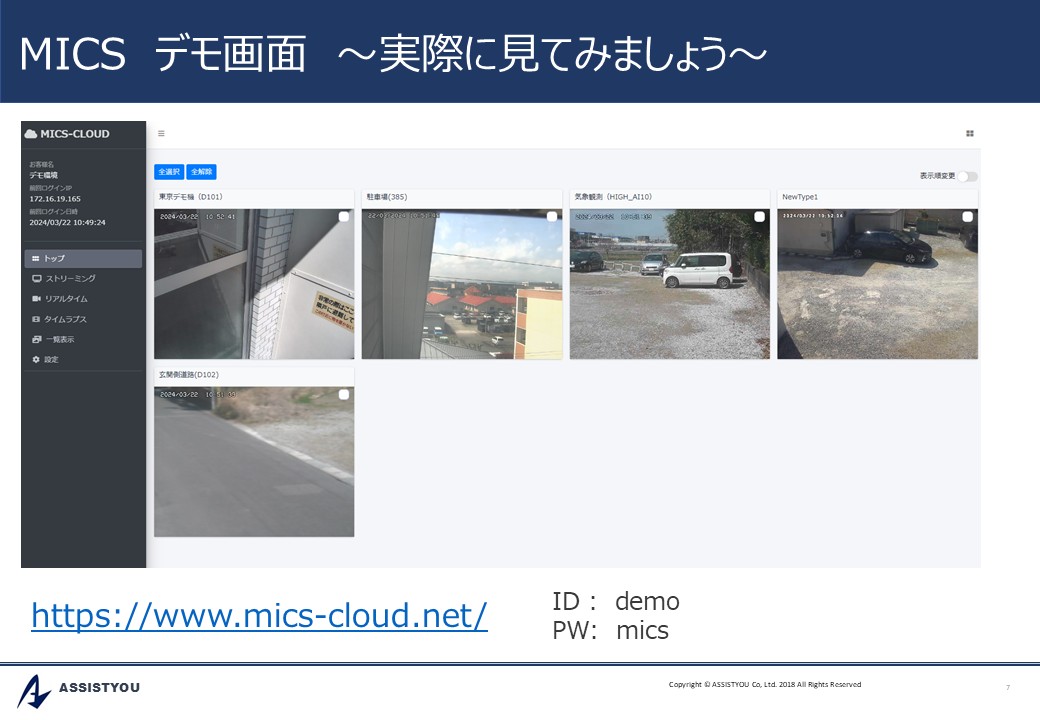This screenshot has width=1040, height=720.
Task: Check the 駐車場(385) camera checkbox
Action: 552,217
